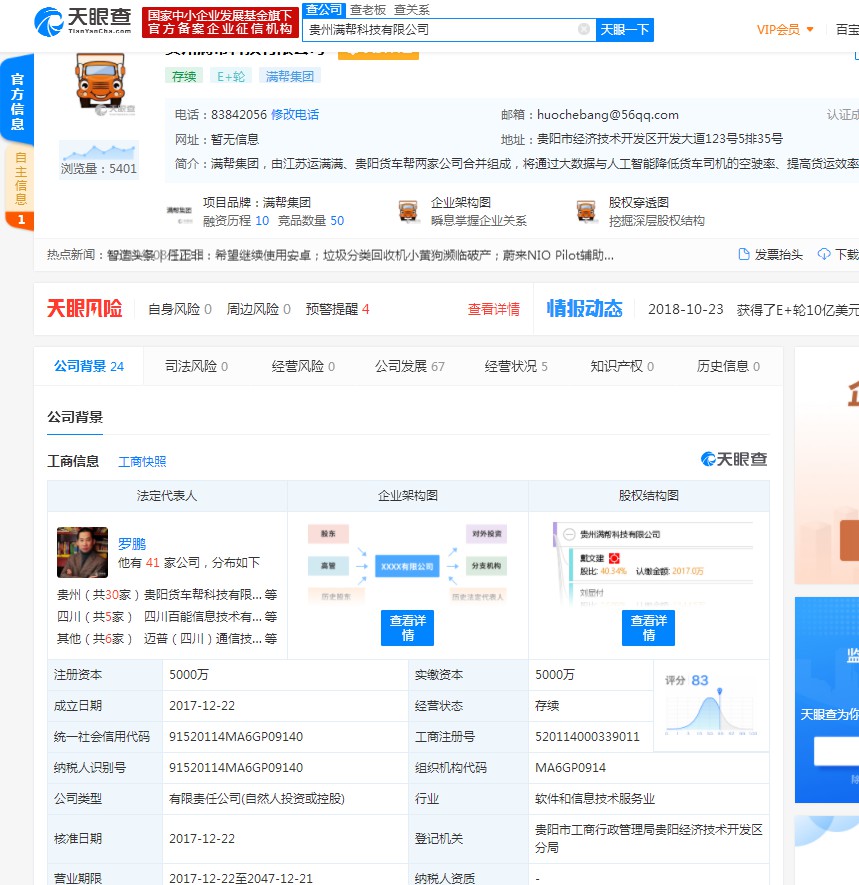Click 四川百能信息技术有 company entry
Screen dimensions: 859x885
click(203, 617)
